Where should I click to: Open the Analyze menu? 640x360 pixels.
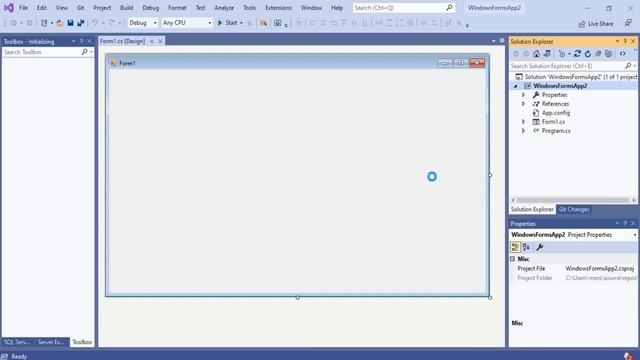[224, 8]
